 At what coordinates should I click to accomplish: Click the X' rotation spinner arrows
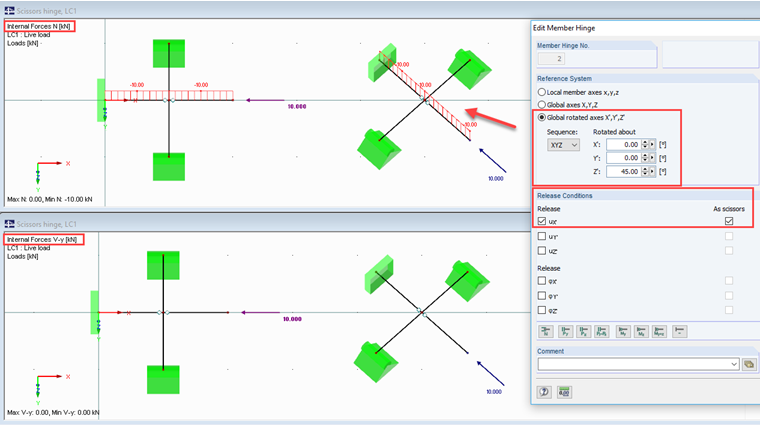(645, 144)
